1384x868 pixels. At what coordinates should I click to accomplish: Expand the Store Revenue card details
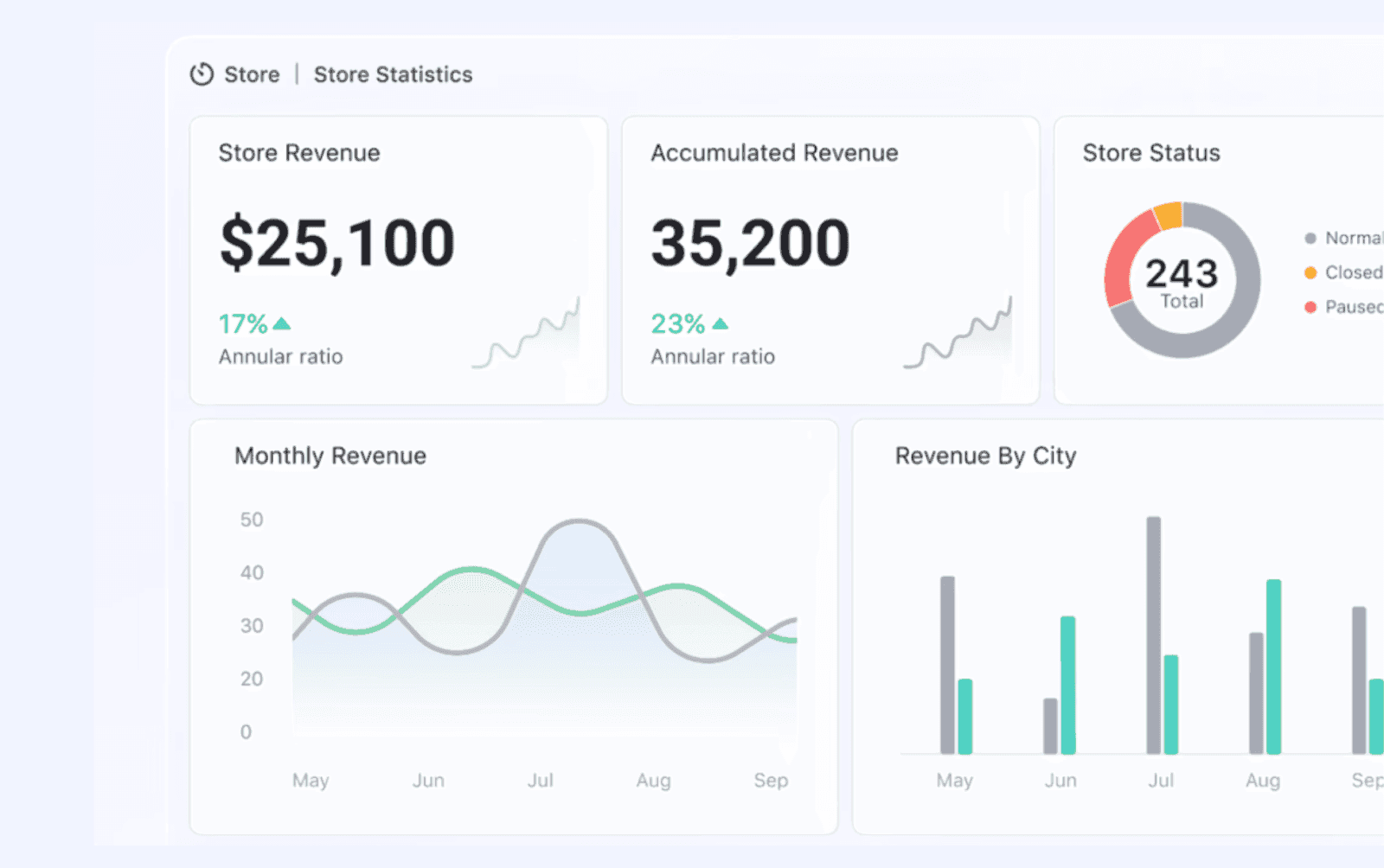[x=398, y=259]
